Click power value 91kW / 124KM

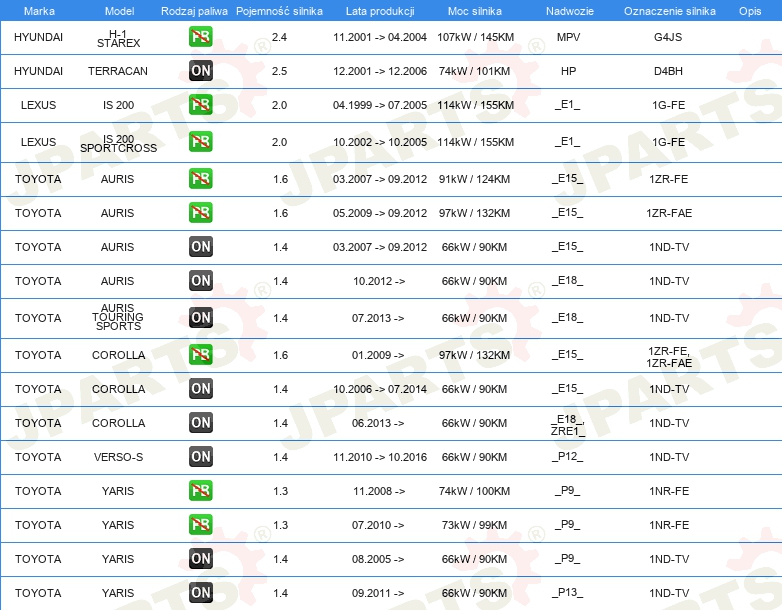[474, 179]
